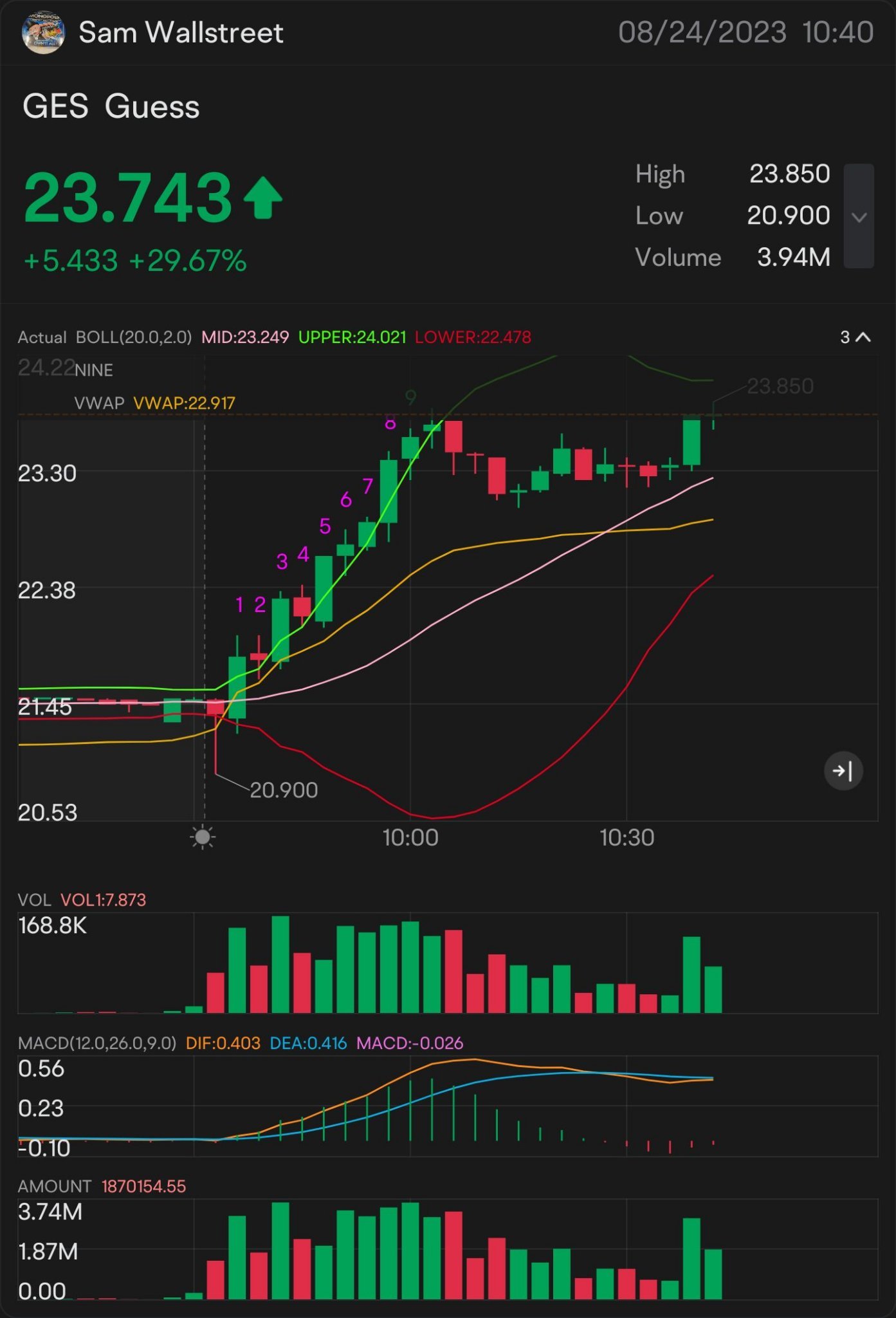Tap the amount value 1870154.55
The width and height of the screenshot is (896, 1318).
tap(143, 1186)
